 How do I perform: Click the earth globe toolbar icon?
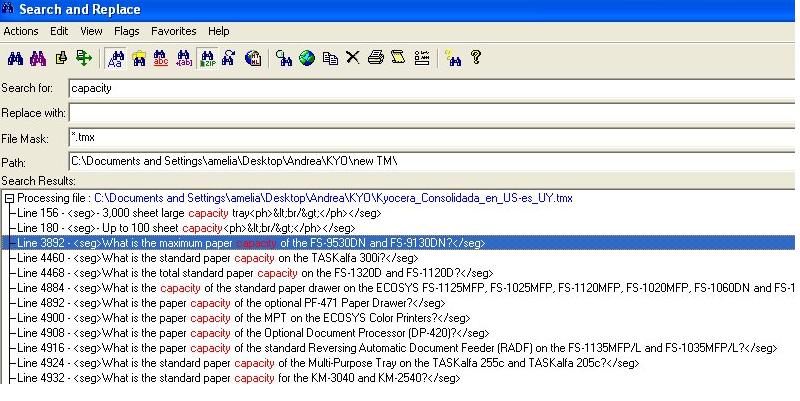click(307, 58)
